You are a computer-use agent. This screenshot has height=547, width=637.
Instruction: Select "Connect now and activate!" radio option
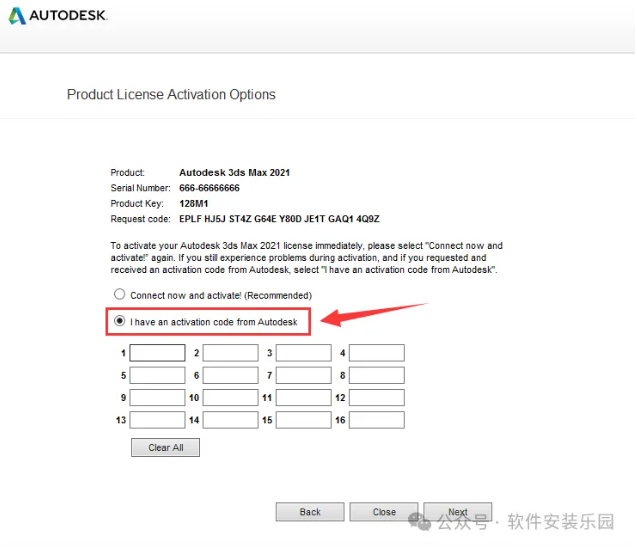point(120,295)
